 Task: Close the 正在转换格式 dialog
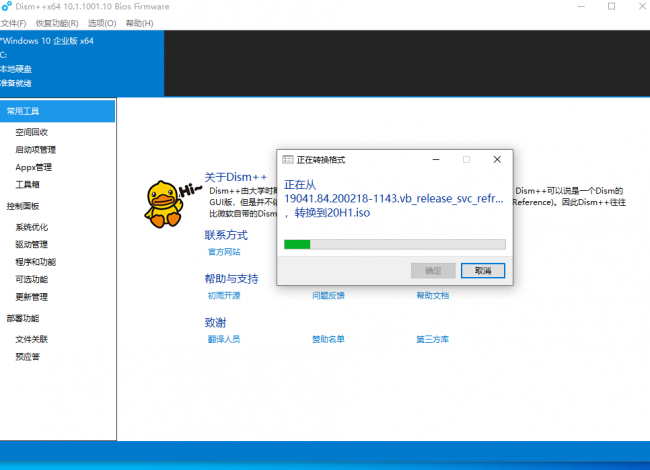(x=497, y=160)
